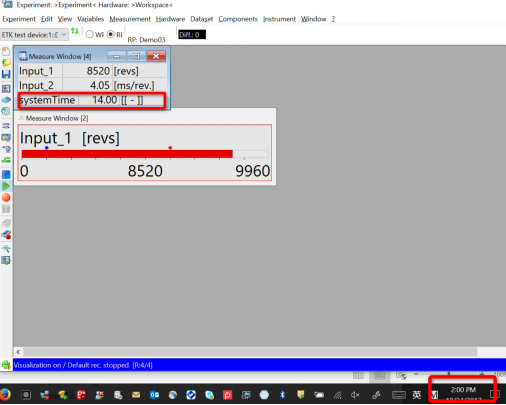
Task: Click the RP: Demo03 label
Action: [146, 40]
